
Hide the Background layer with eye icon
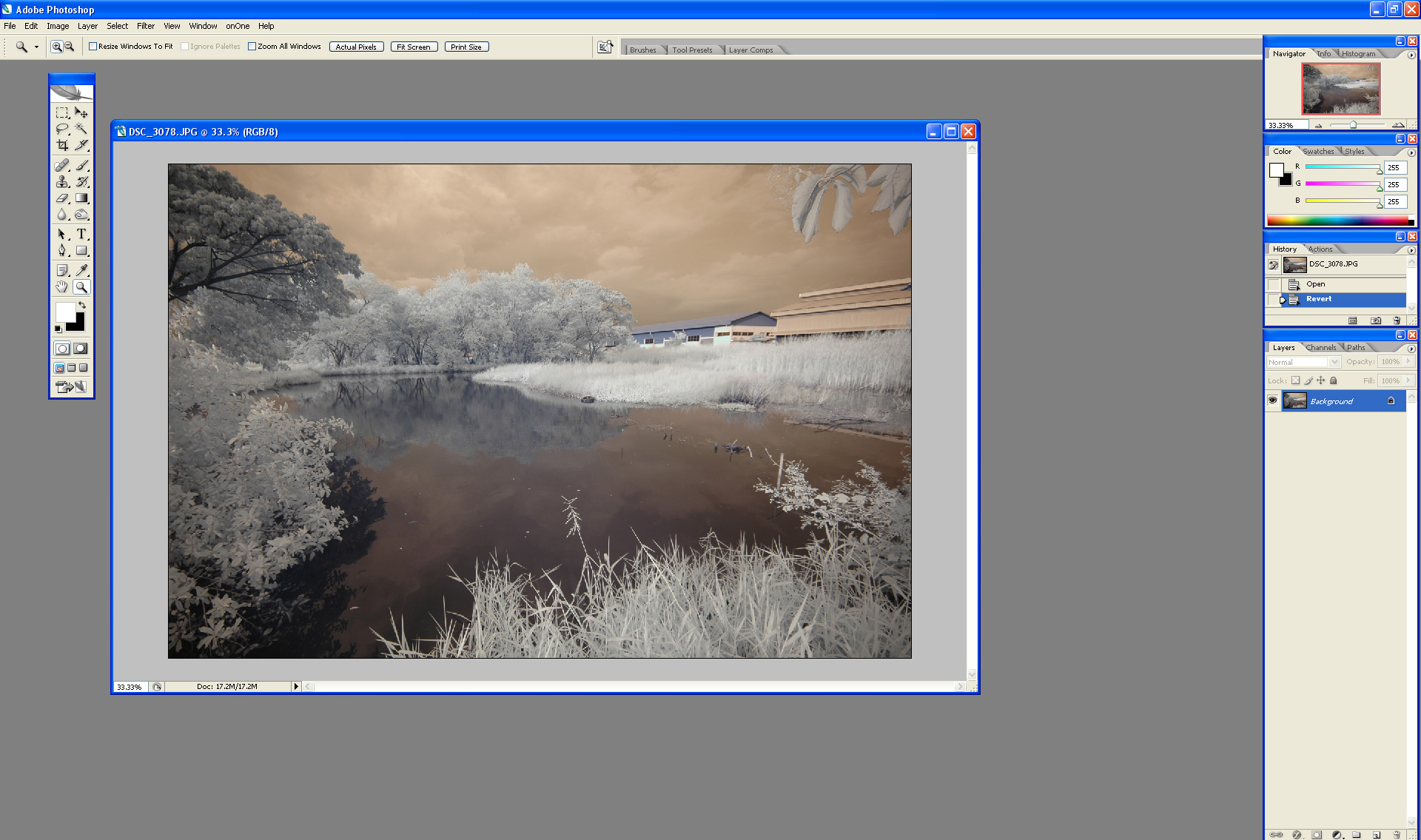point(1272,400)
